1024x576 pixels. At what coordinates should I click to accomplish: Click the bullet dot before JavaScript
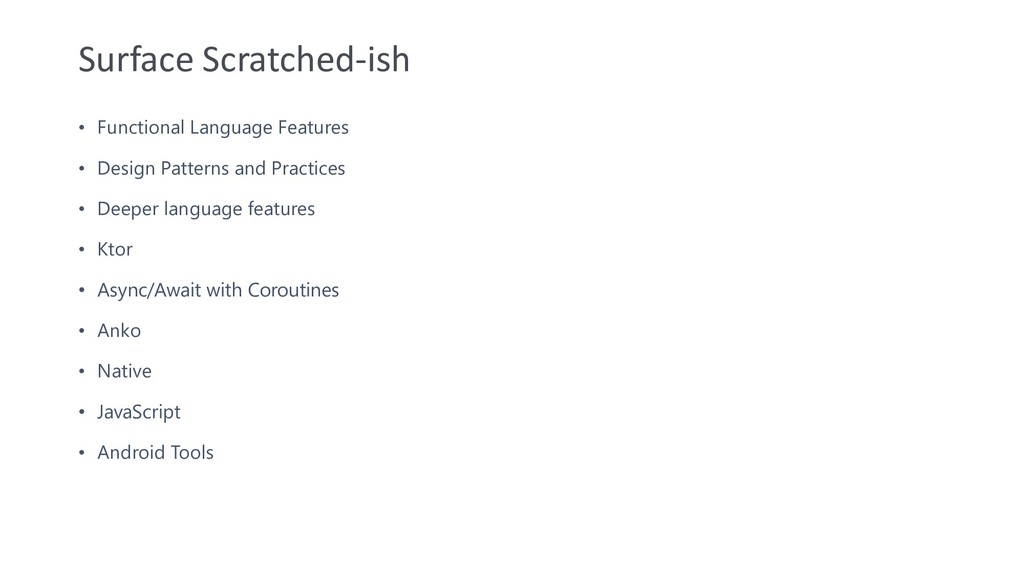pos(82,412)
